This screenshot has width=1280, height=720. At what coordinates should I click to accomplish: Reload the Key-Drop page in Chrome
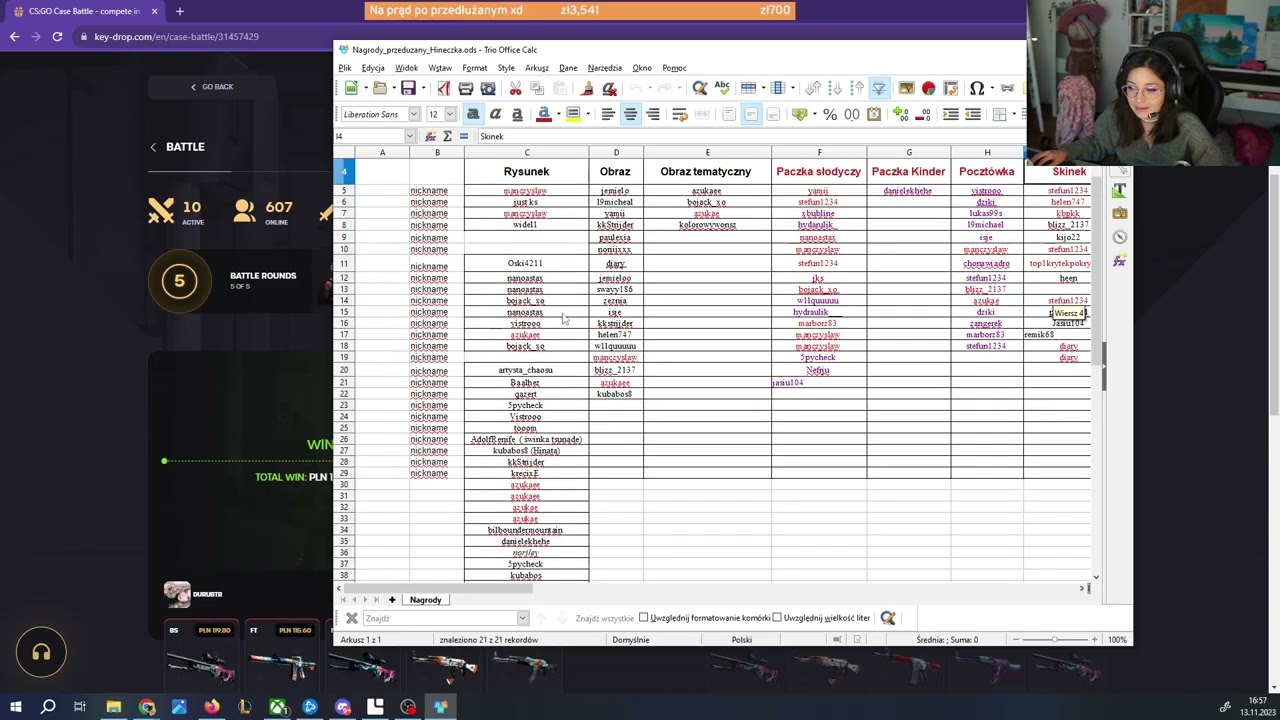pyautogui.click(x=57, y=37)
